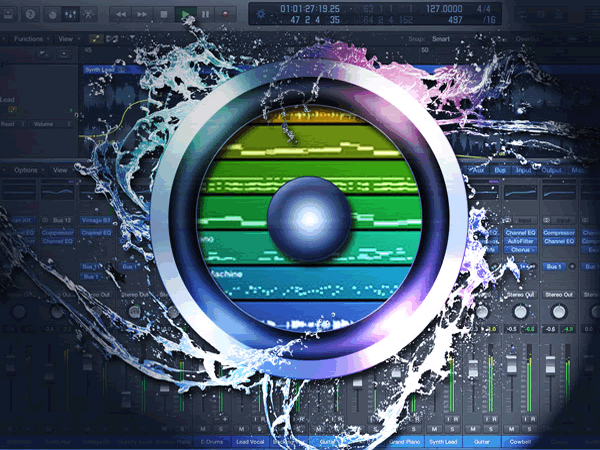Viewport: 600px width, 450px height.
Task: Open the Bus 1 send on Cowbell strip
Action: tap(554, 267)
